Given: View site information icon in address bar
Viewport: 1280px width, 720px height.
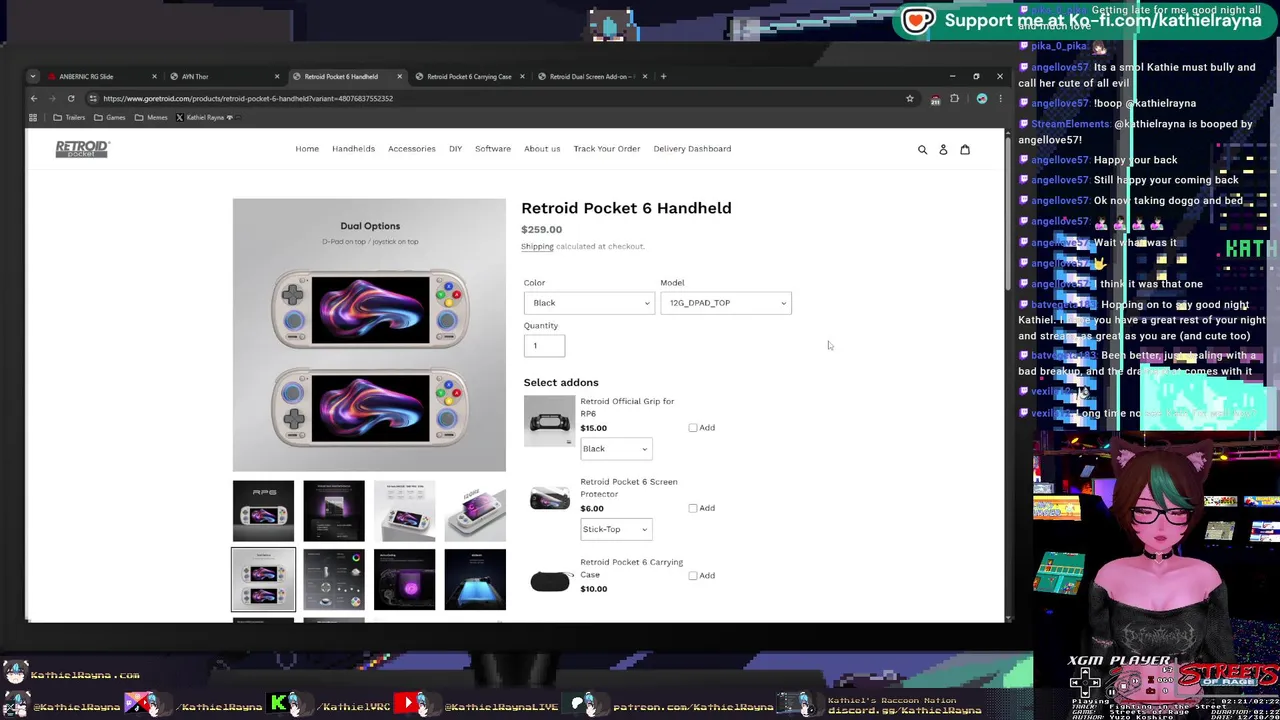Looking at the screenshot, I should (x=92, y=98).
